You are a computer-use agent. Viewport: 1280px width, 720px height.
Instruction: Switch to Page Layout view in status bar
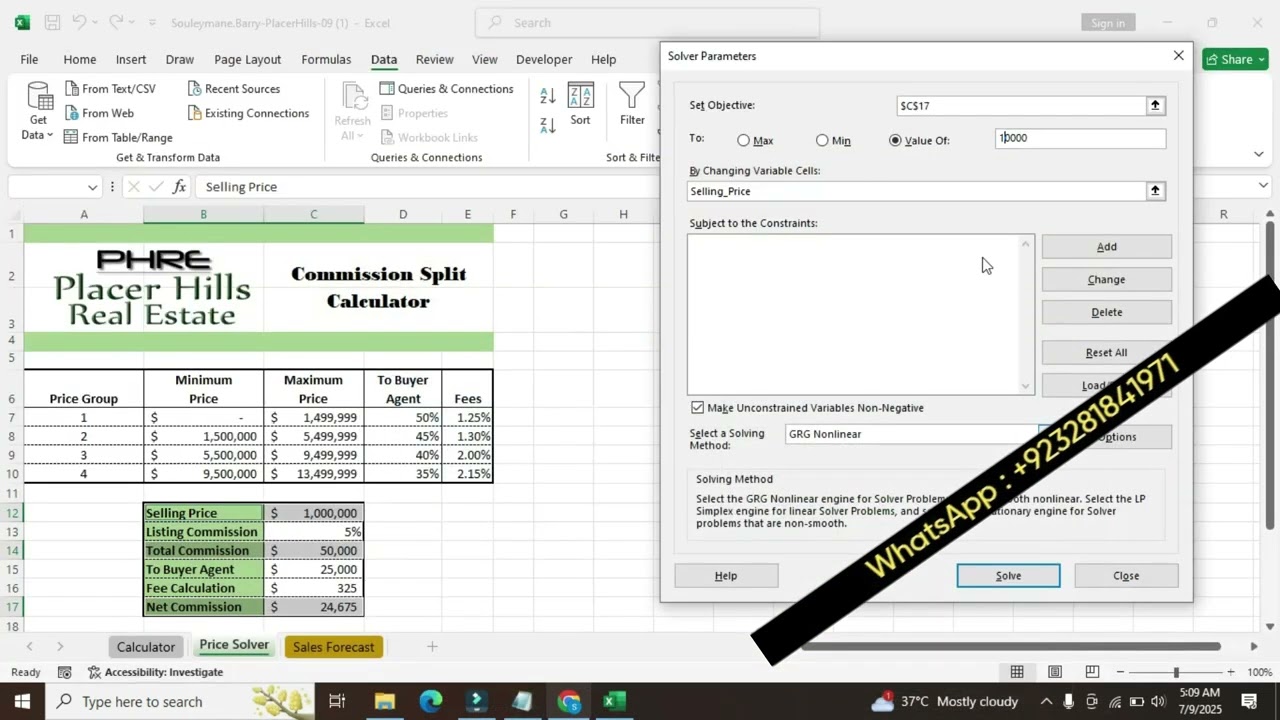point(1055,672)
